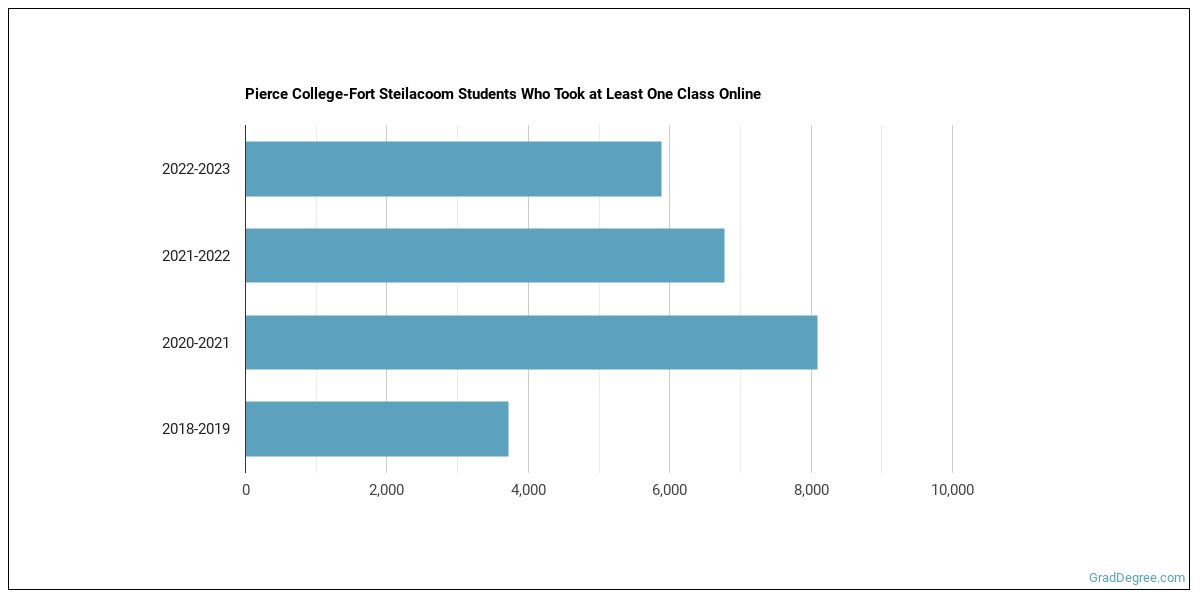
Task: Click the 10,000 tick label
Action: [952, 490]
